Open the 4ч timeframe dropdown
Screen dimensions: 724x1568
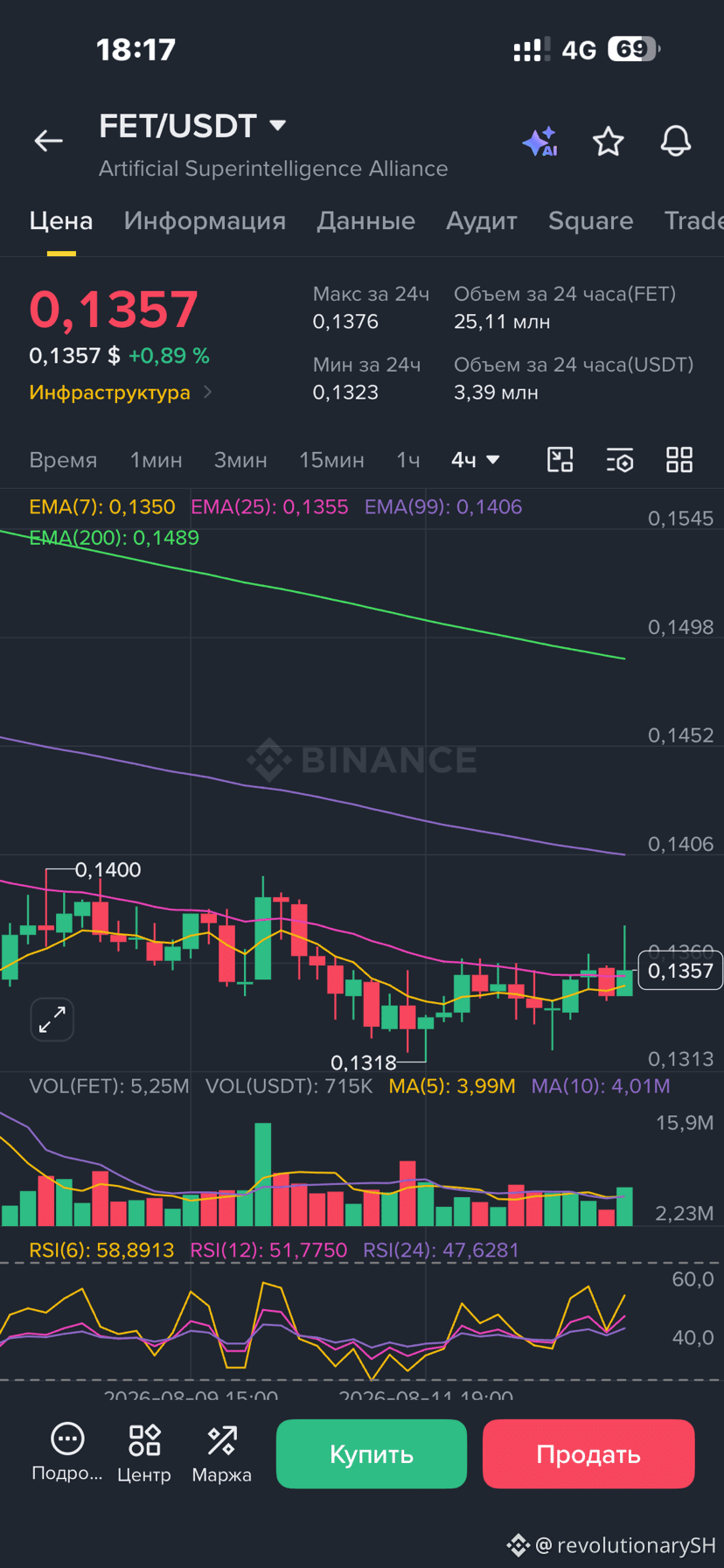[x=476, y=460]
